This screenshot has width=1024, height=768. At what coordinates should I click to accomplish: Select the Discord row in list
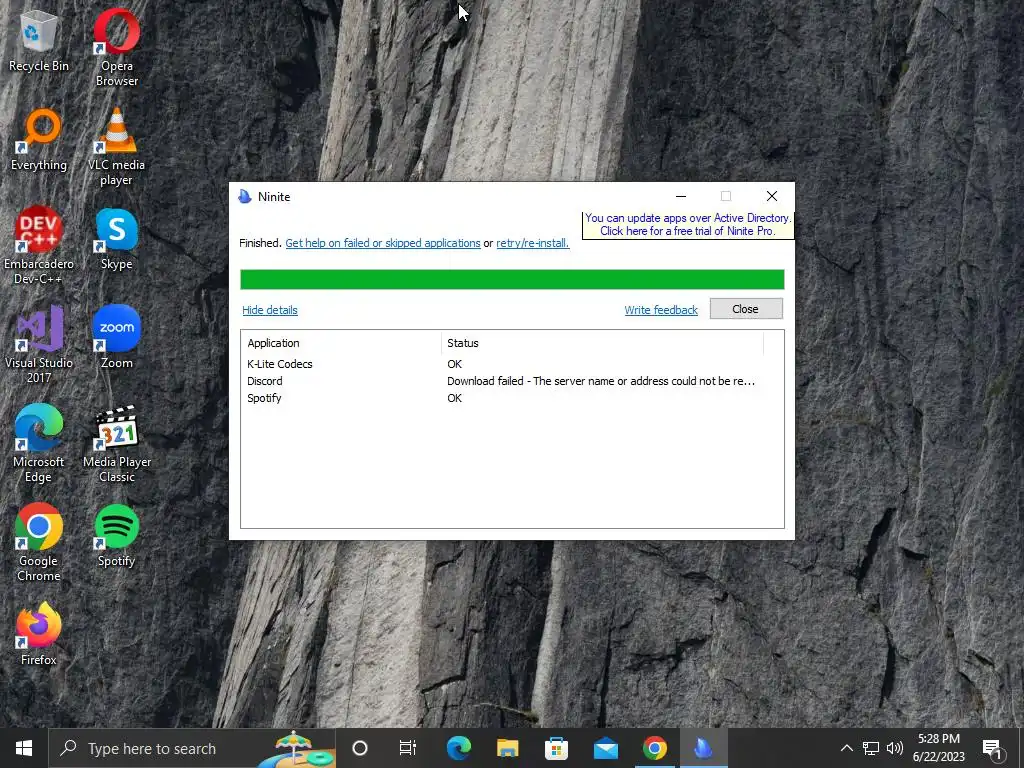pos(512,381)
